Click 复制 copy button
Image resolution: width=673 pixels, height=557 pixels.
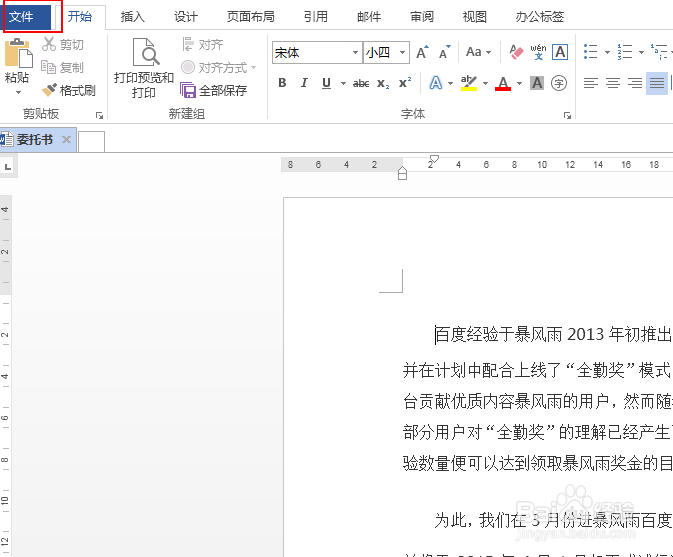click(62, 67)
